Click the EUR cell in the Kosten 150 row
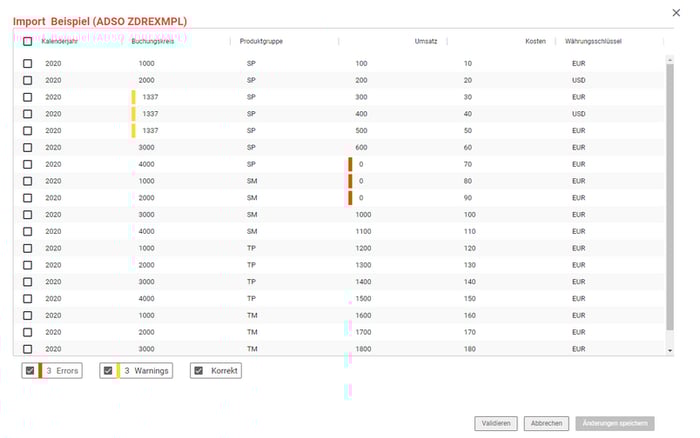Image resolution: width=700 pixels, height=438 pixels. 579,299
